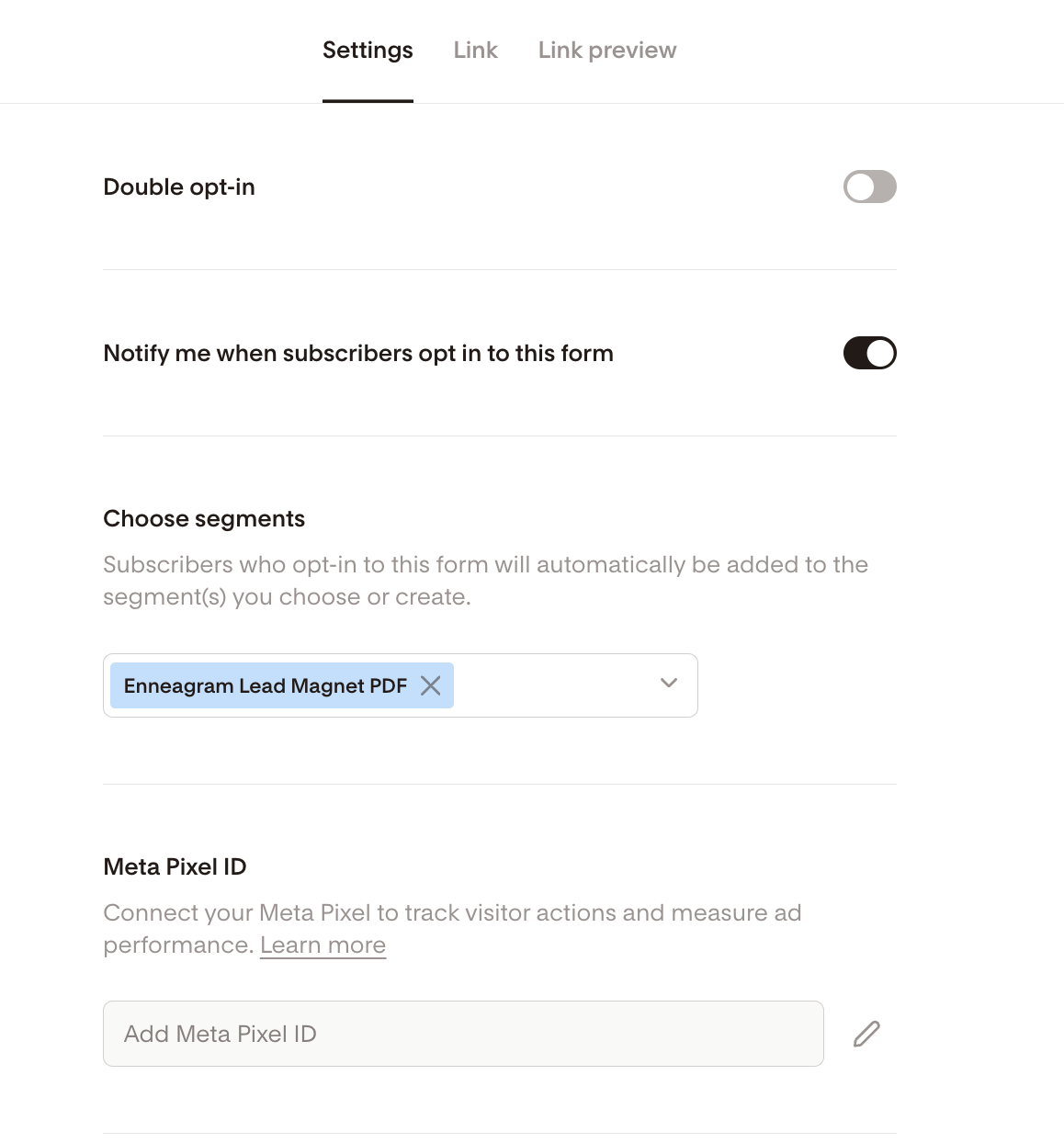
Task: Remove the Enneagram Lead Magnet PDF segment
Action: [430, 685]
